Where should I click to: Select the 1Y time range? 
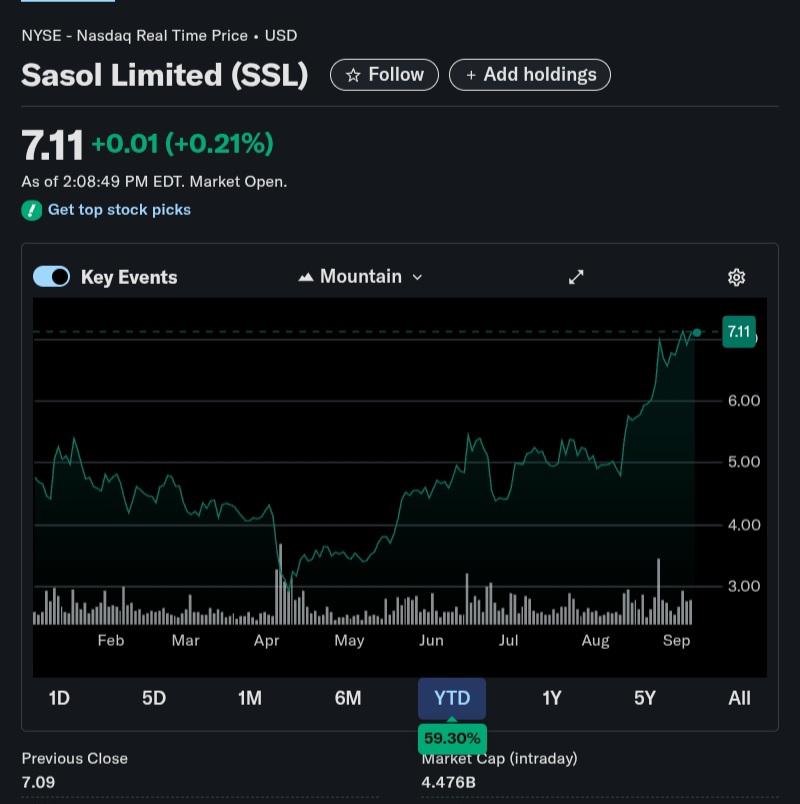[x=552, y=698]
